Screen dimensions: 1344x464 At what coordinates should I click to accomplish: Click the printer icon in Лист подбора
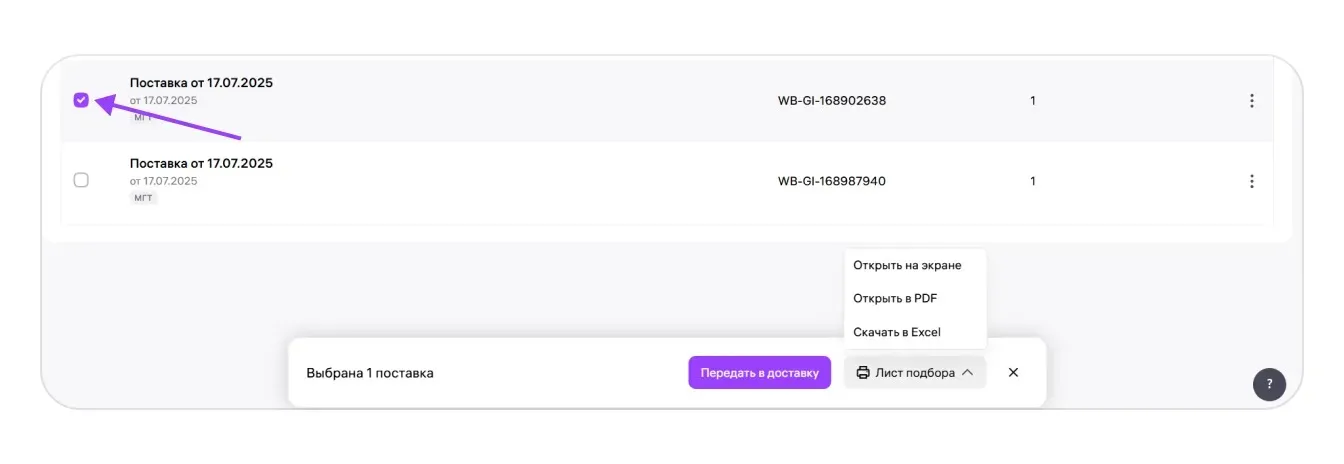[x=862, y=373]
